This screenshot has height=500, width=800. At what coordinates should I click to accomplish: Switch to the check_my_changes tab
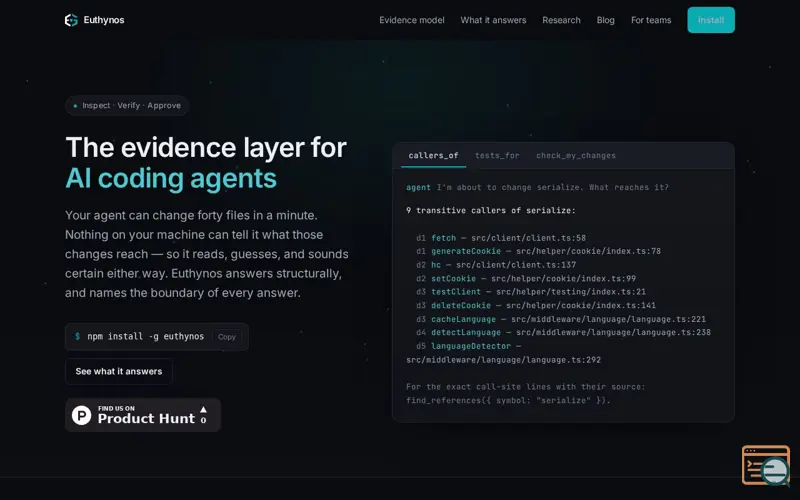pos(576,156)
